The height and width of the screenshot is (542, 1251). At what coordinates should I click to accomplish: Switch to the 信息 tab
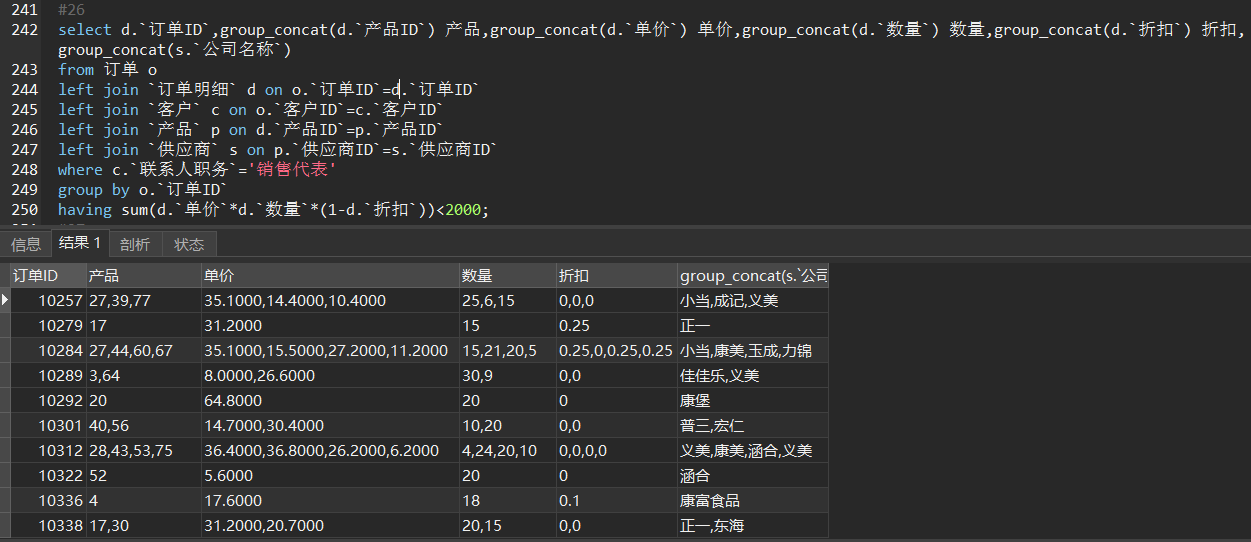(26, 244)
